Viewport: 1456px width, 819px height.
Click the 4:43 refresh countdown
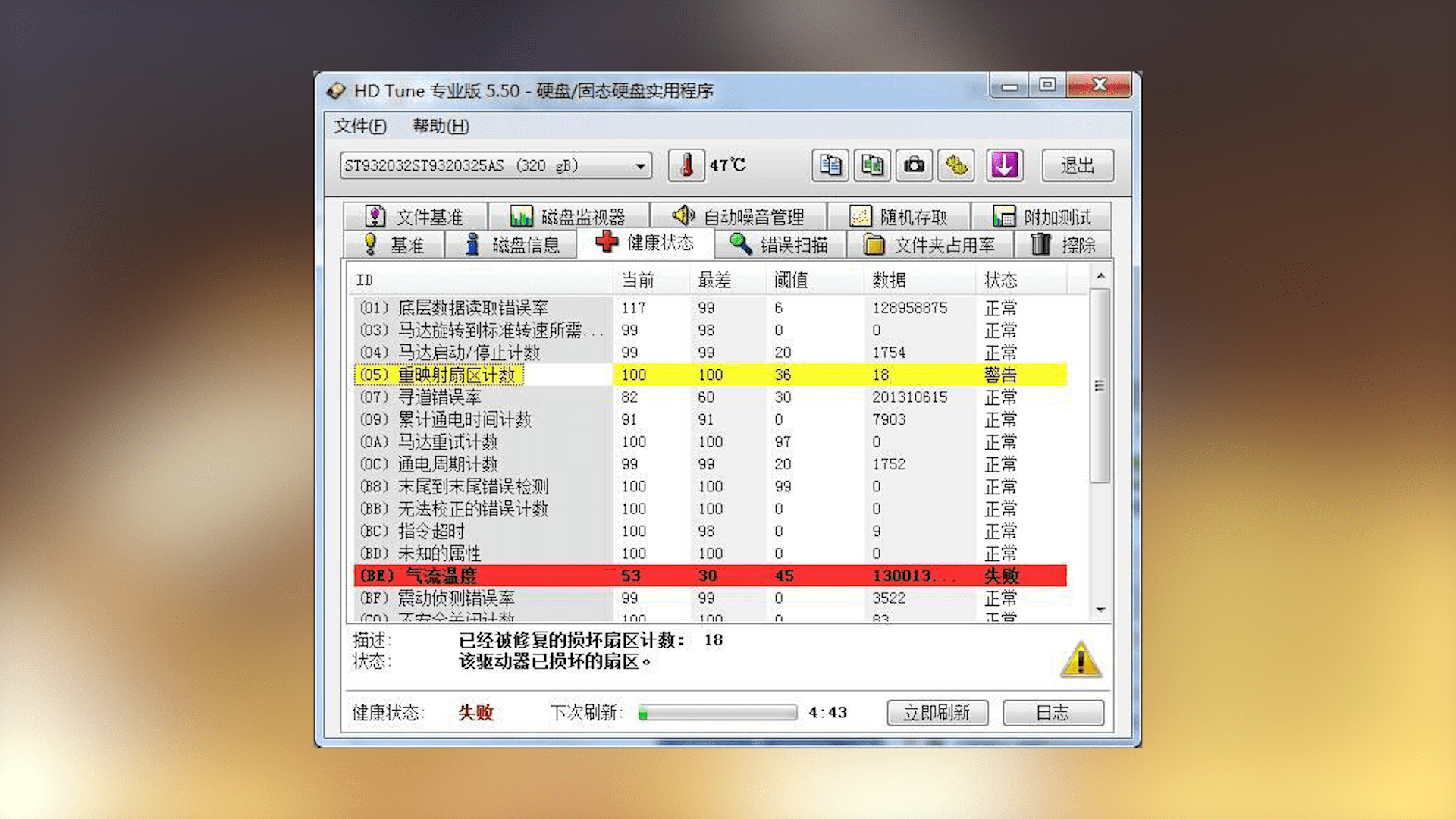click(827, 713)
